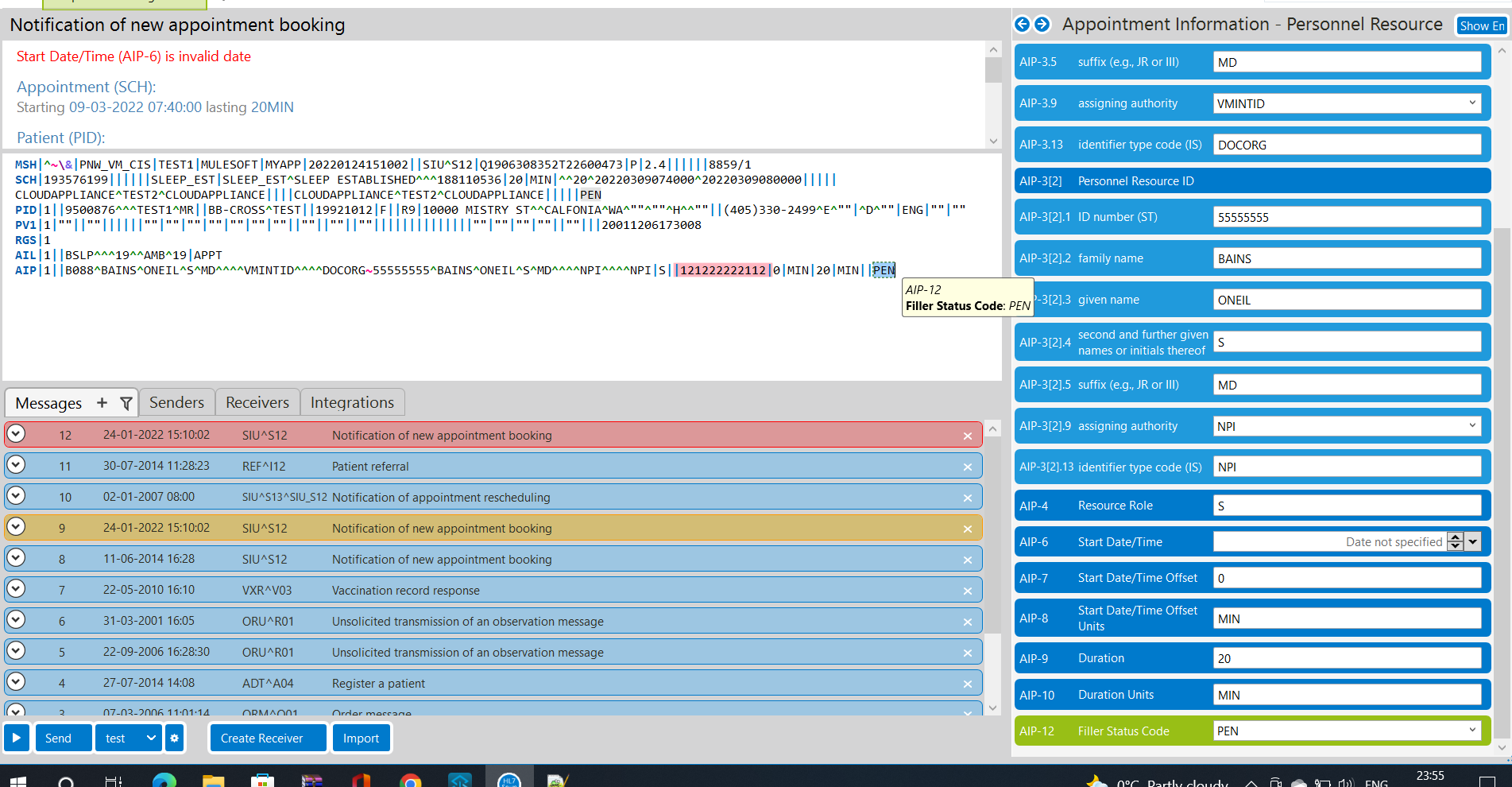Click the Show En button
The width and height of the screenshot is (1512, 787).
[x=1482, y=25]
